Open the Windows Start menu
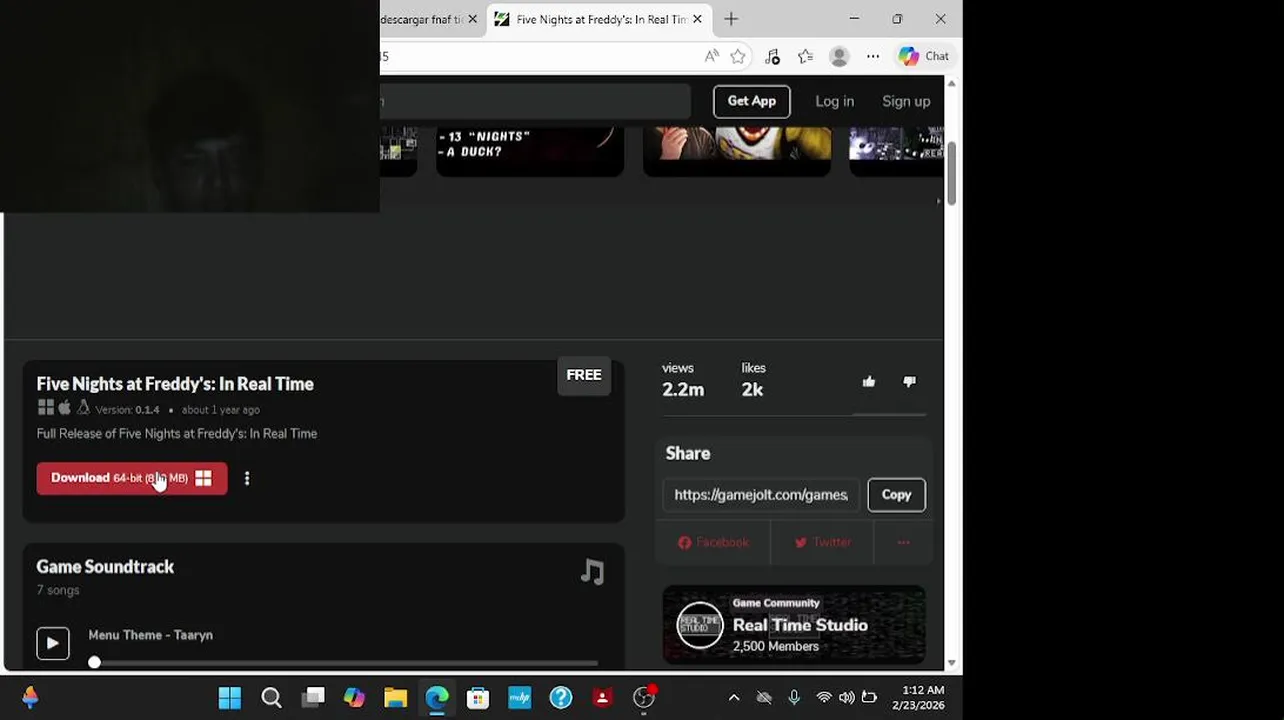 (x=230, y=697)
